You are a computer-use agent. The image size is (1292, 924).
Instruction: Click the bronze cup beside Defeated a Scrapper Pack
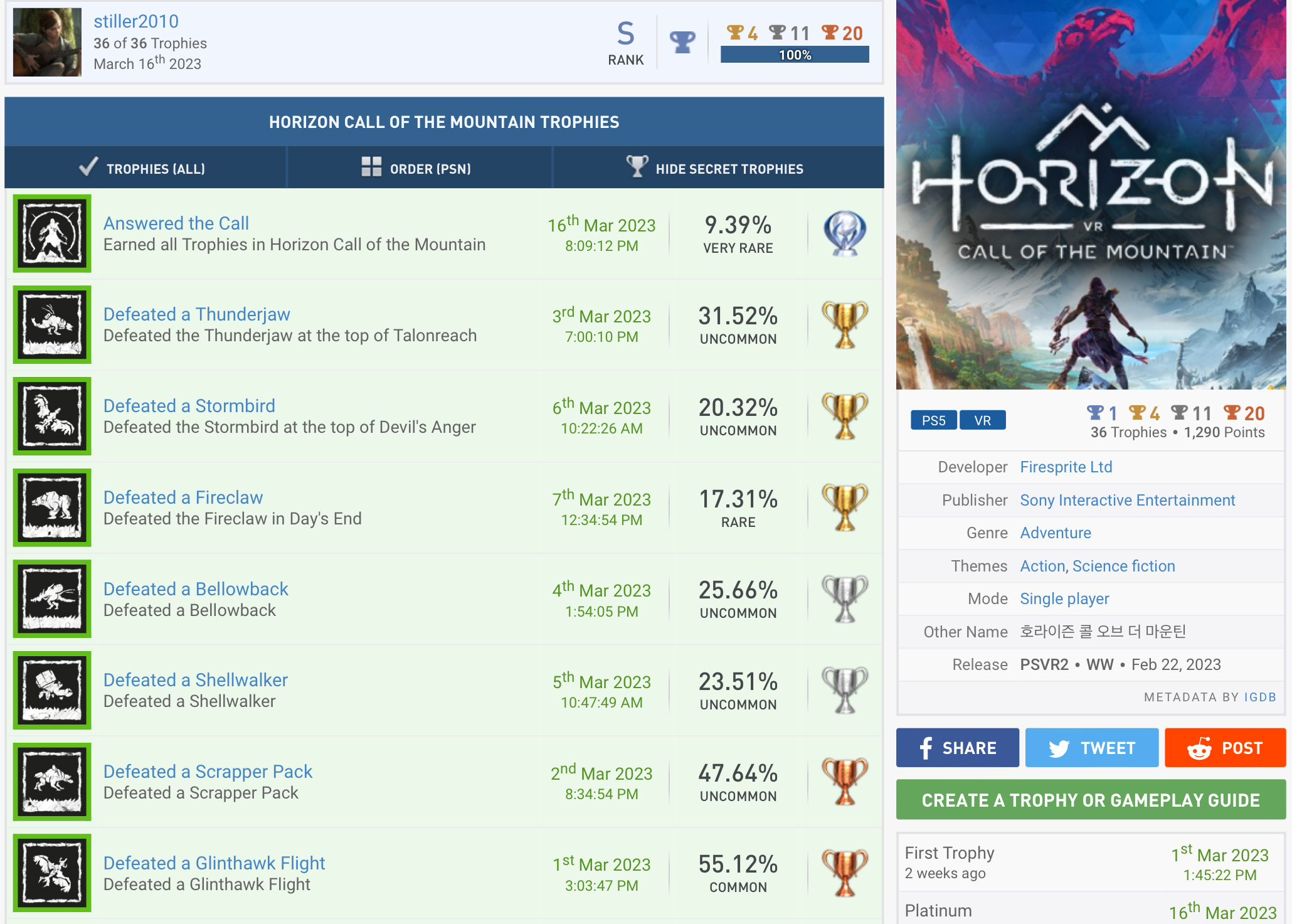pos(845,782)
